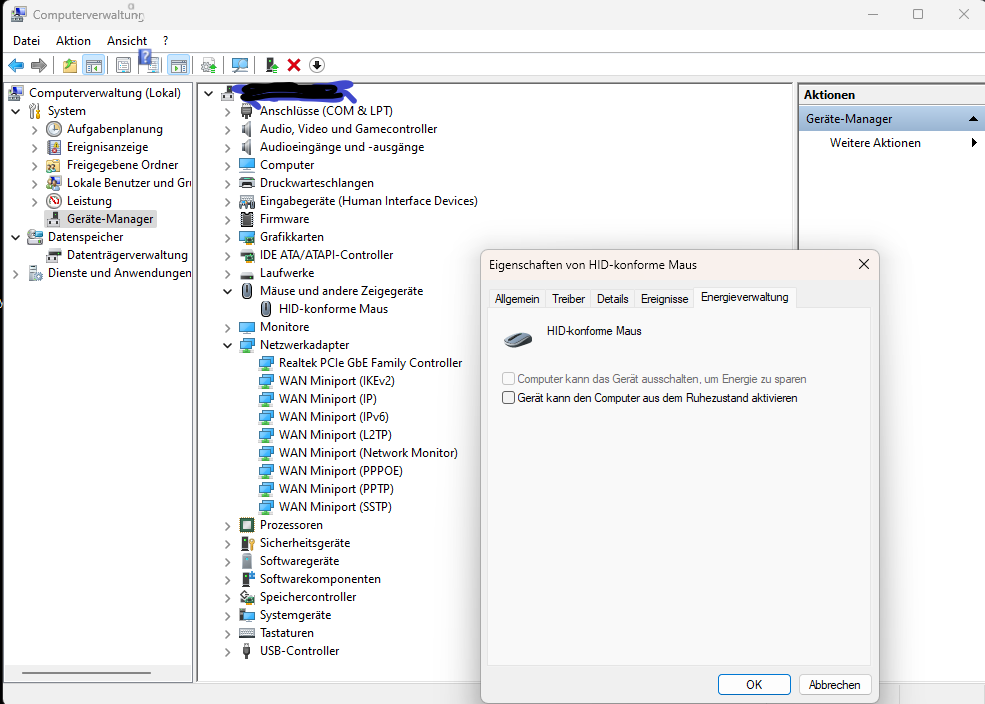Click the Ereignisanzeige icon in left pane
The image size is (985, 704).
[54, 148]
